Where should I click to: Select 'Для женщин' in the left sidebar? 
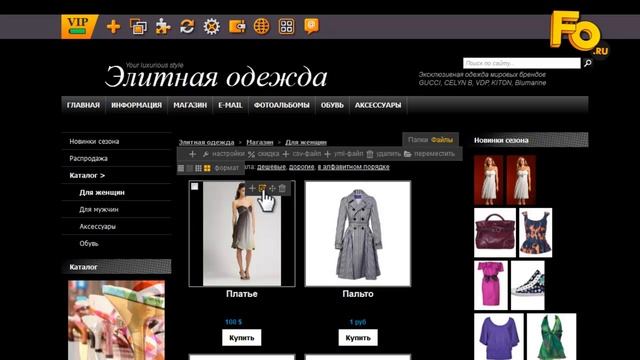[x=102, y=192]
